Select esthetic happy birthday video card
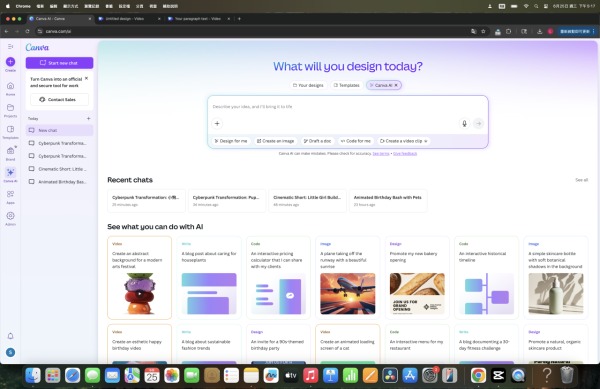The image size is (600, 389). click(x=140, y=344)
